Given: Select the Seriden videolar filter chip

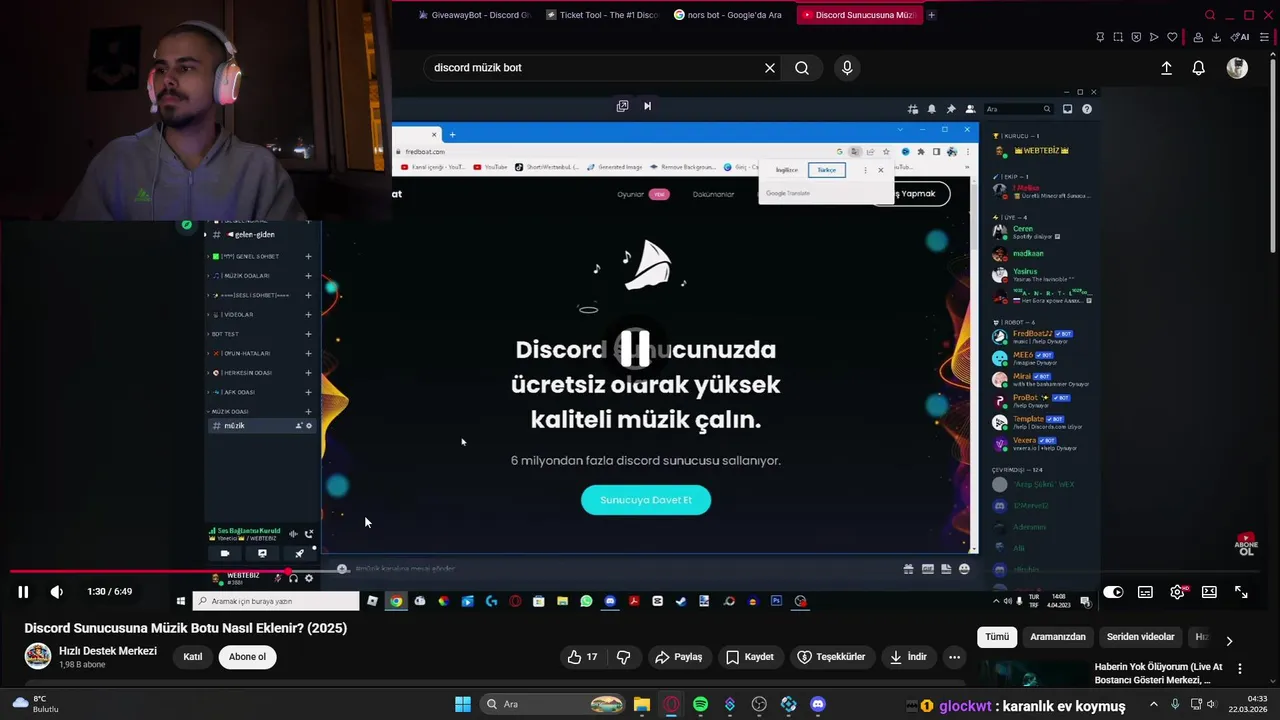Looking at the screenshot, I should (x=1141, y=637).
